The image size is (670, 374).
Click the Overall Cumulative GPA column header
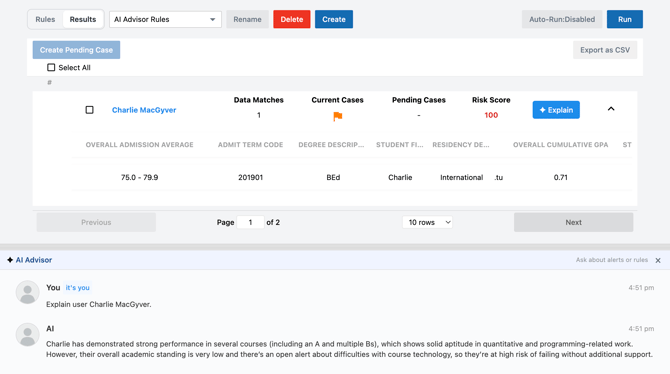point(561,145)
